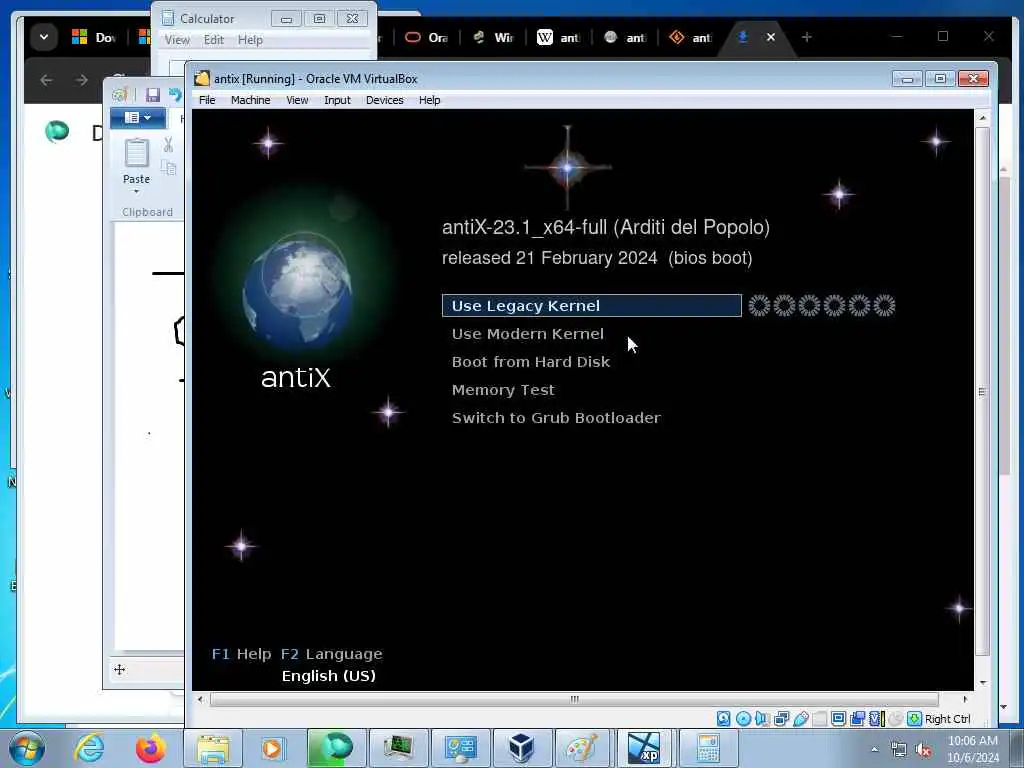Click F1 Help on antiX boot screen

coord(241,654)
